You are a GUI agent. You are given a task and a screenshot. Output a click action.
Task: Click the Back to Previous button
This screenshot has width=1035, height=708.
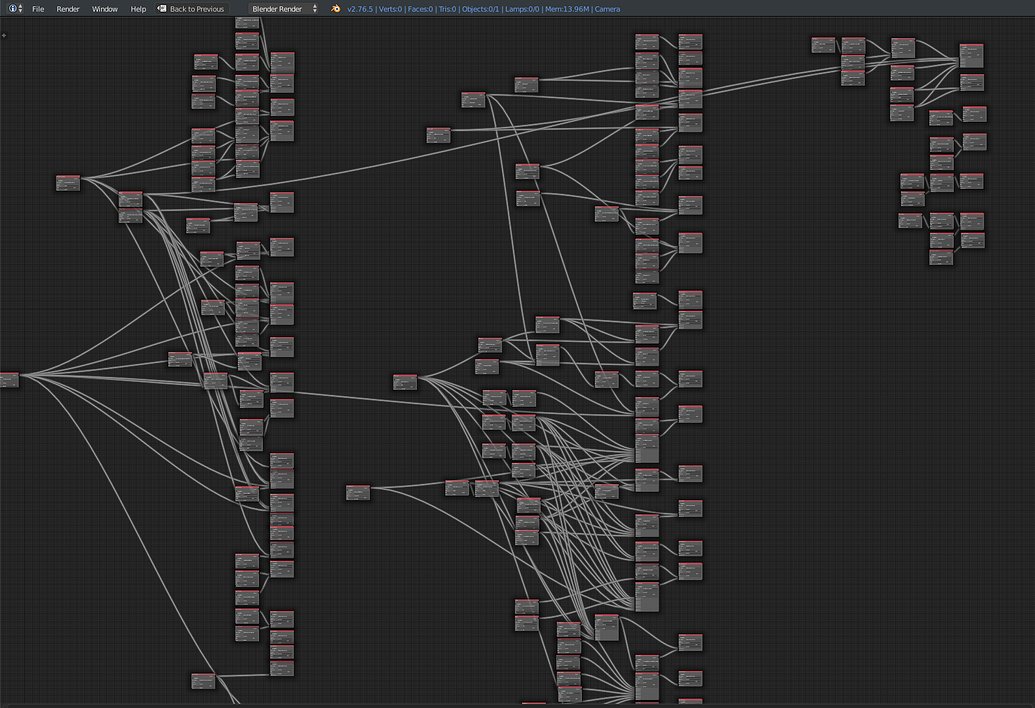(x=191, y=9)
